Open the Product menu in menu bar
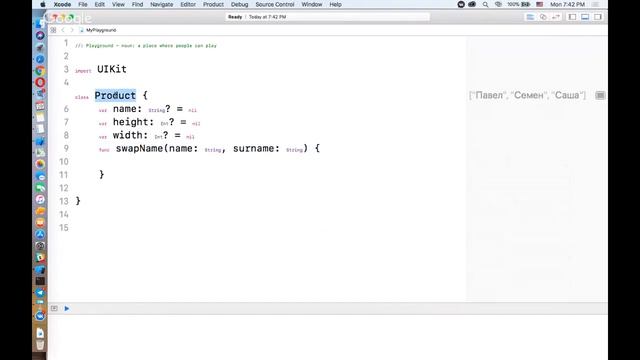This screenshot has height=360, width=640. (213, 4)
